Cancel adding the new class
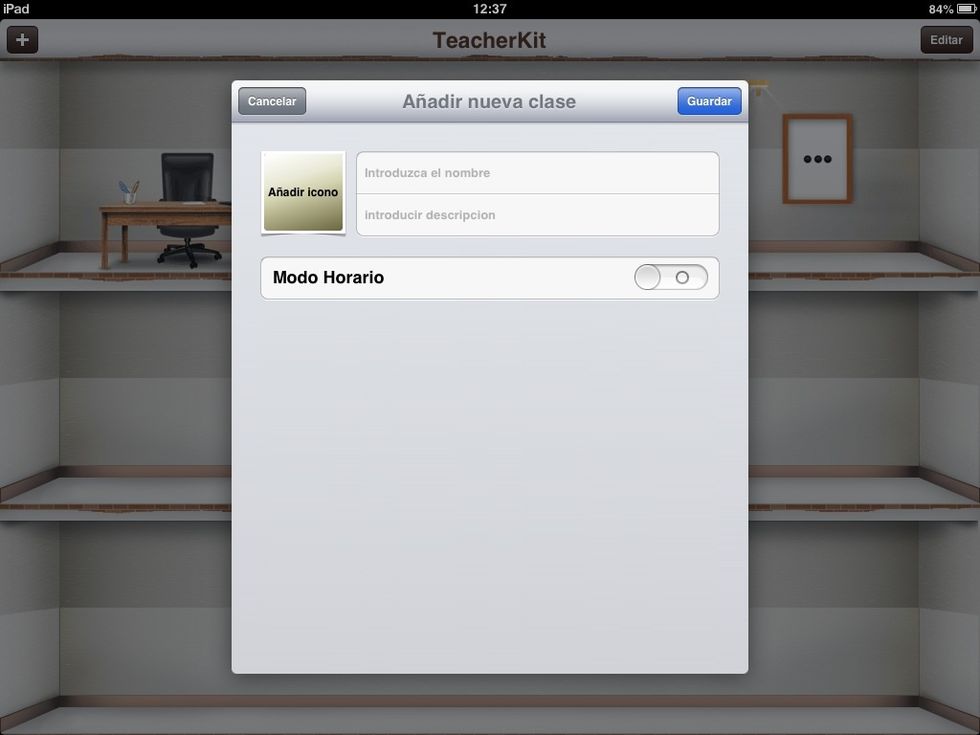The image size is (980, 735). point(272,101)
